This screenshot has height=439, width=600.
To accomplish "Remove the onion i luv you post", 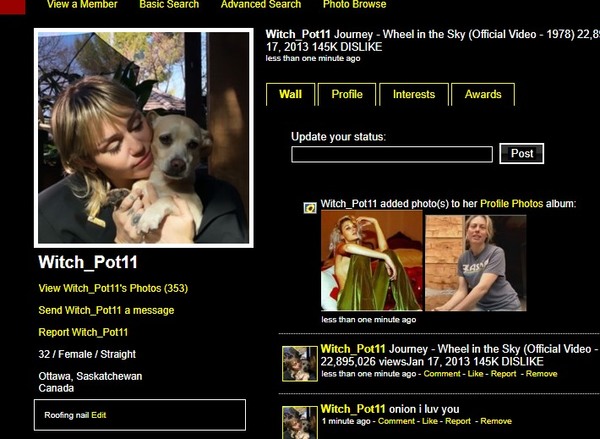I will tap(496, 421).
